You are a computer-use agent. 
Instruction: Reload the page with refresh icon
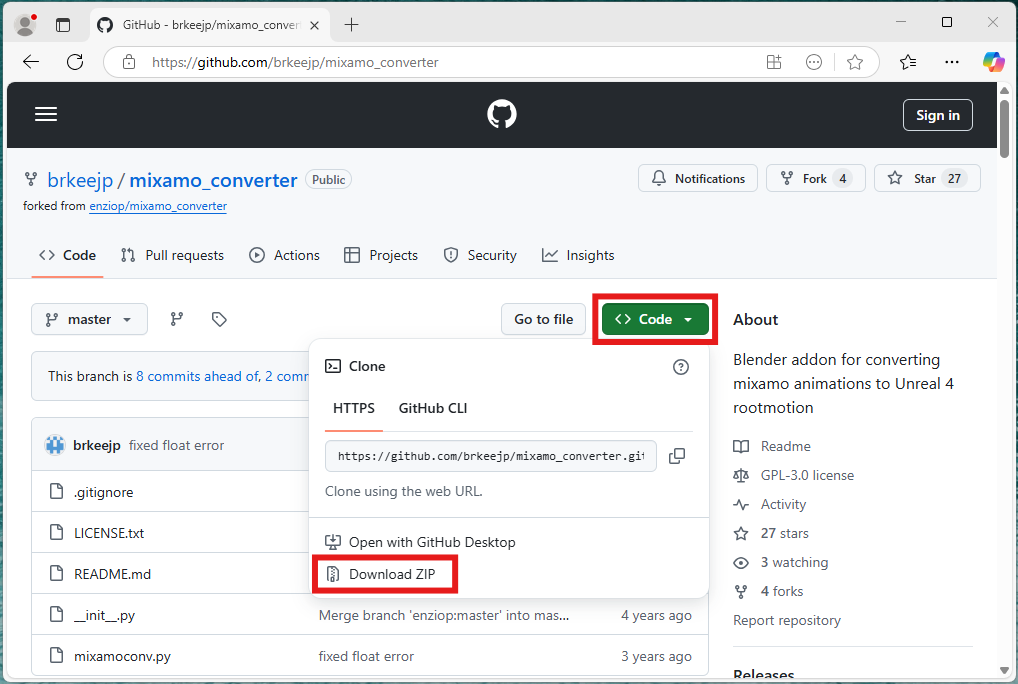[75, 62]
